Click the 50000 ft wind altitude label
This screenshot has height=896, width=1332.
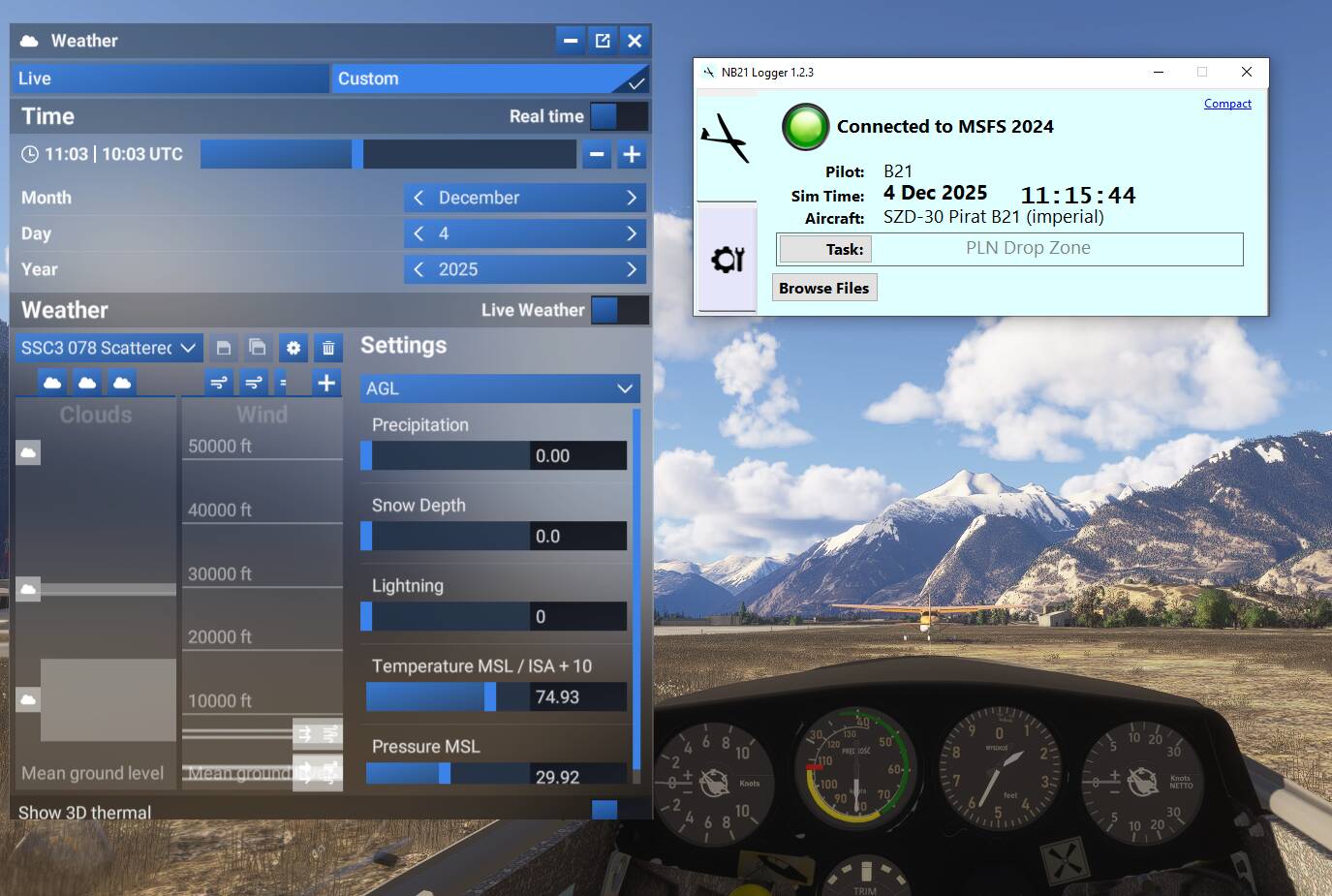(220, 446)
